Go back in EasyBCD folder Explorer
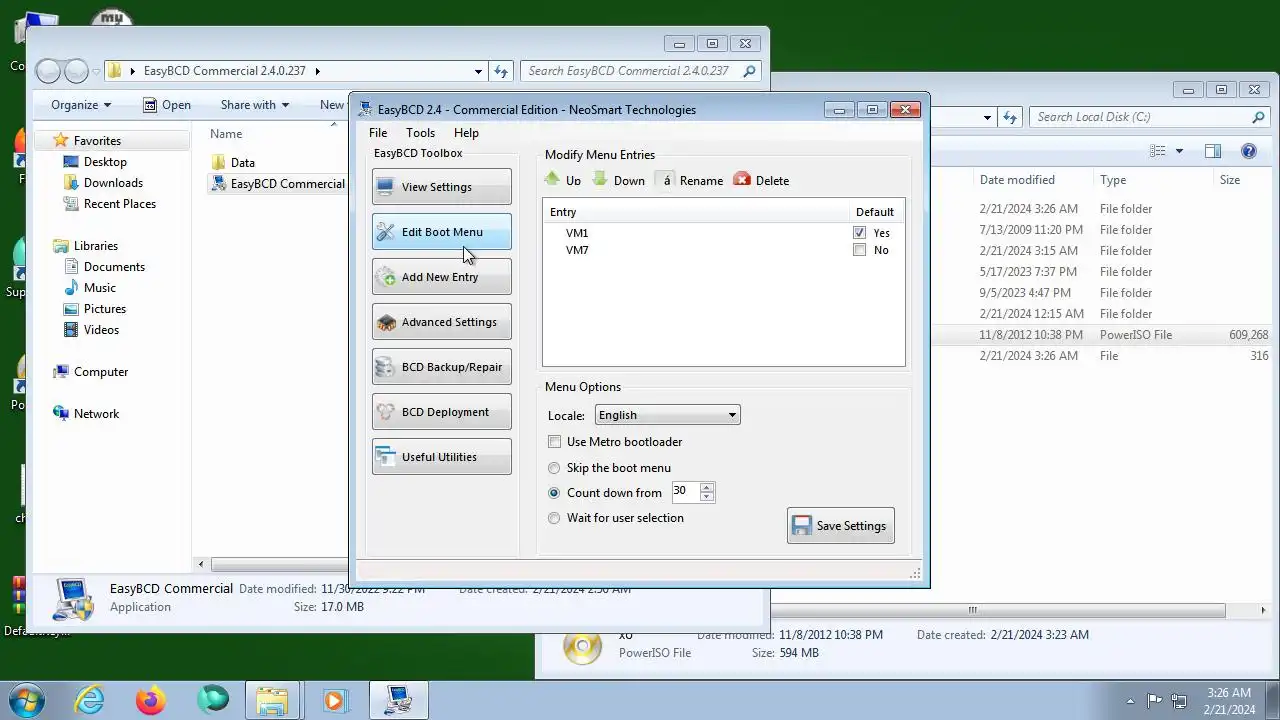This screenshot has height=720, width=1280. pyautogui.click(x=47, y=71)
